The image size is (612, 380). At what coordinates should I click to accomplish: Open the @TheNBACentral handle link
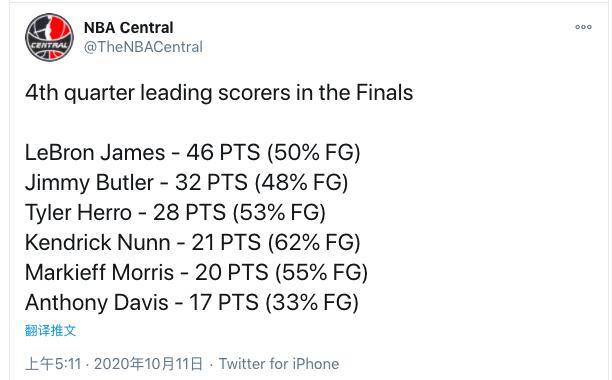[x=143, y=47]
